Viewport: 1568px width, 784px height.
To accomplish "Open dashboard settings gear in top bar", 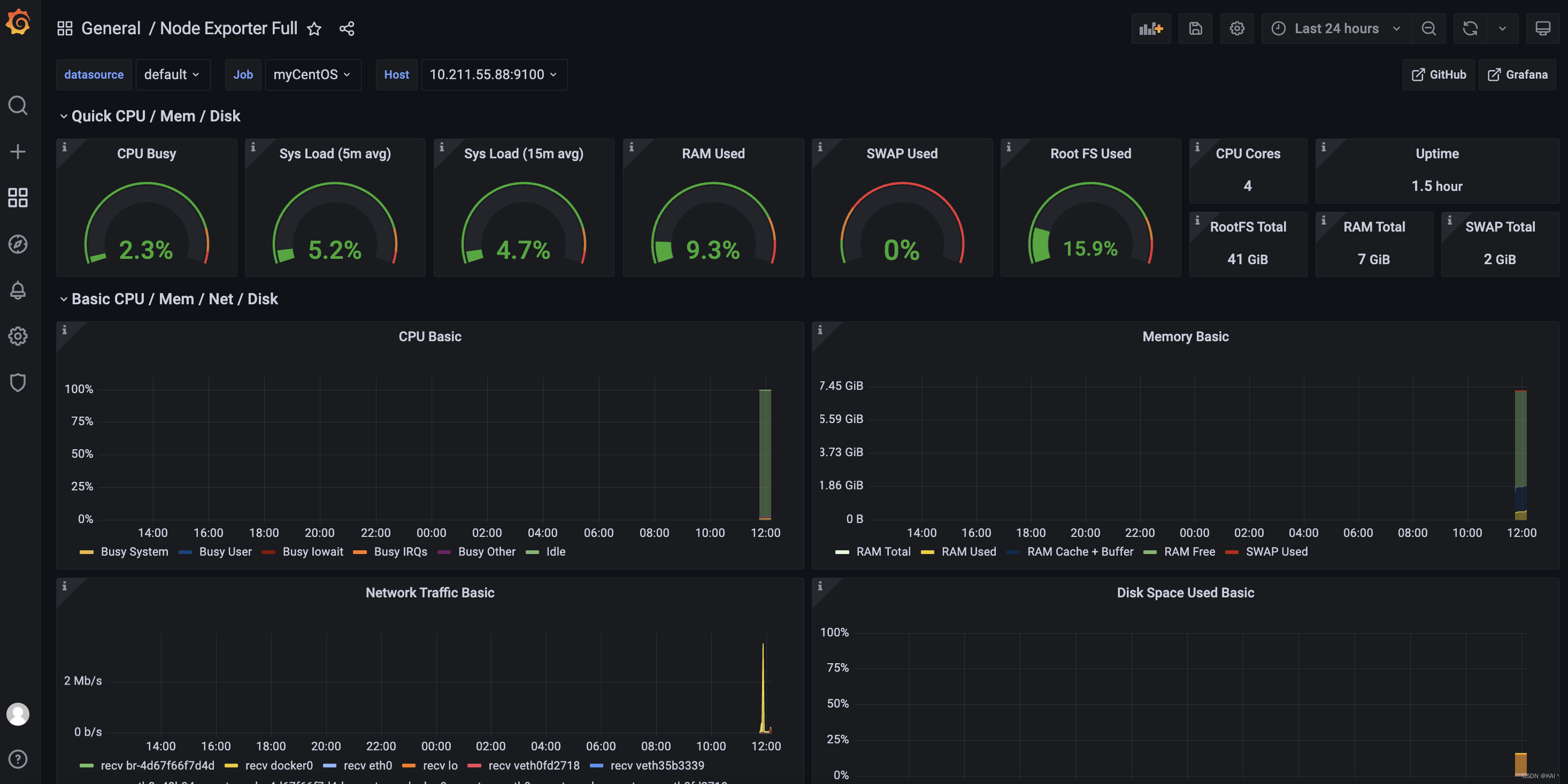I will pos(1237,28).
